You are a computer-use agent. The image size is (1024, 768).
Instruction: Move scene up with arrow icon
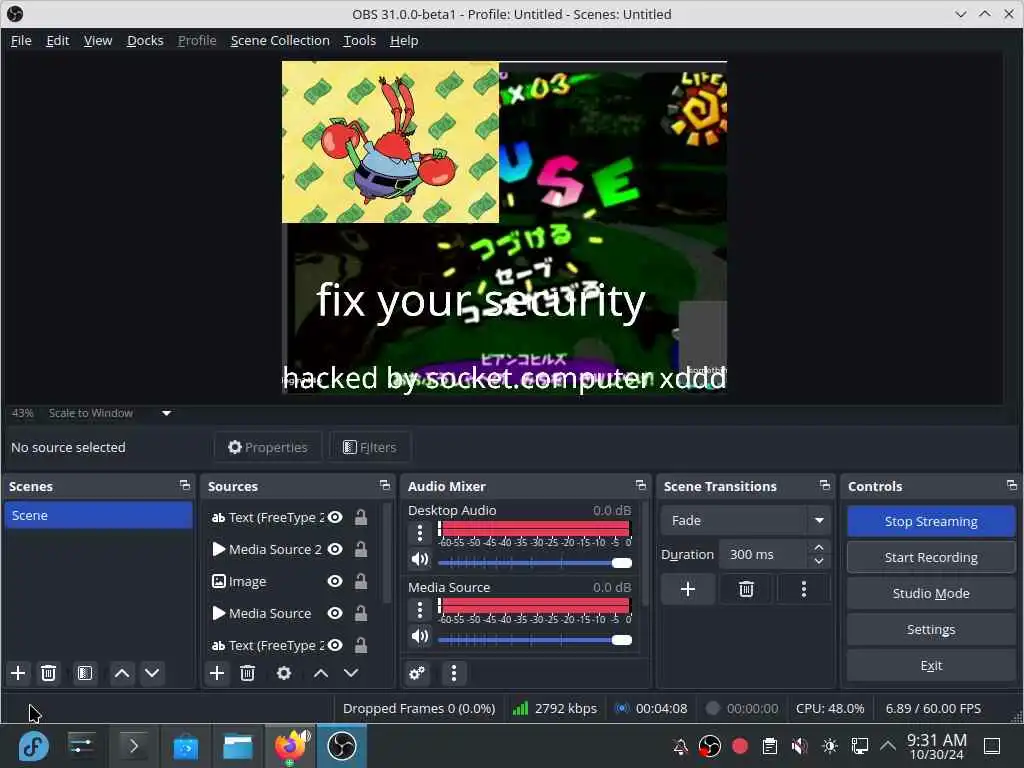[122, 673]
